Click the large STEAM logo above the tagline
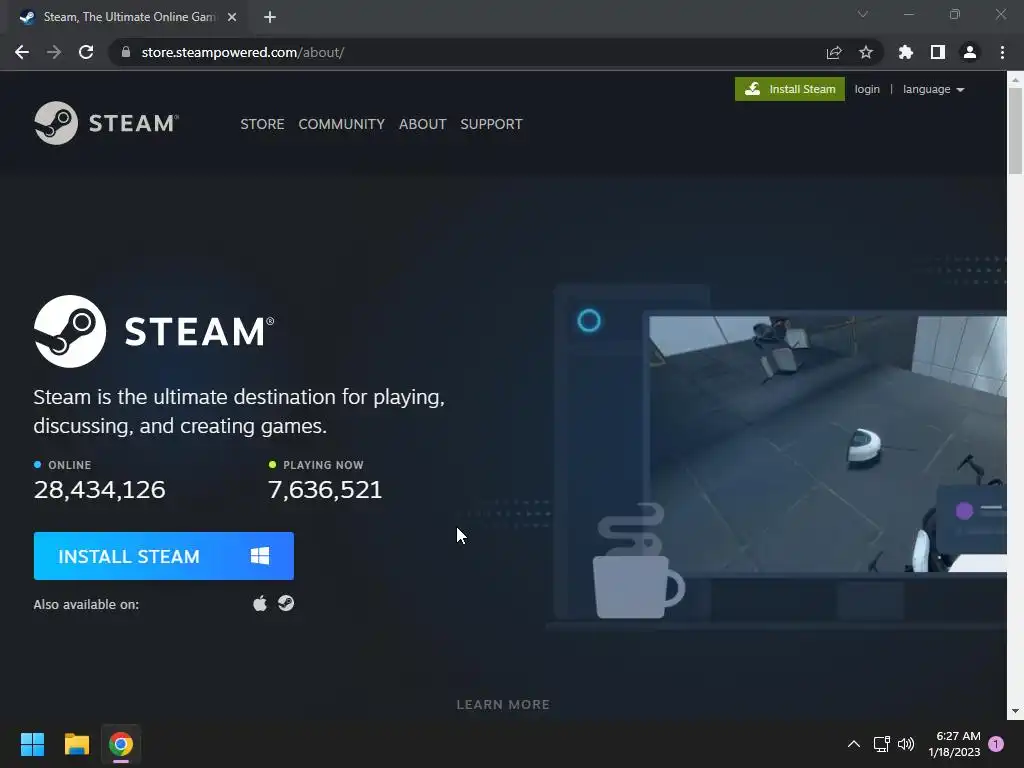1024x768 pixels. tap(154, 331)
